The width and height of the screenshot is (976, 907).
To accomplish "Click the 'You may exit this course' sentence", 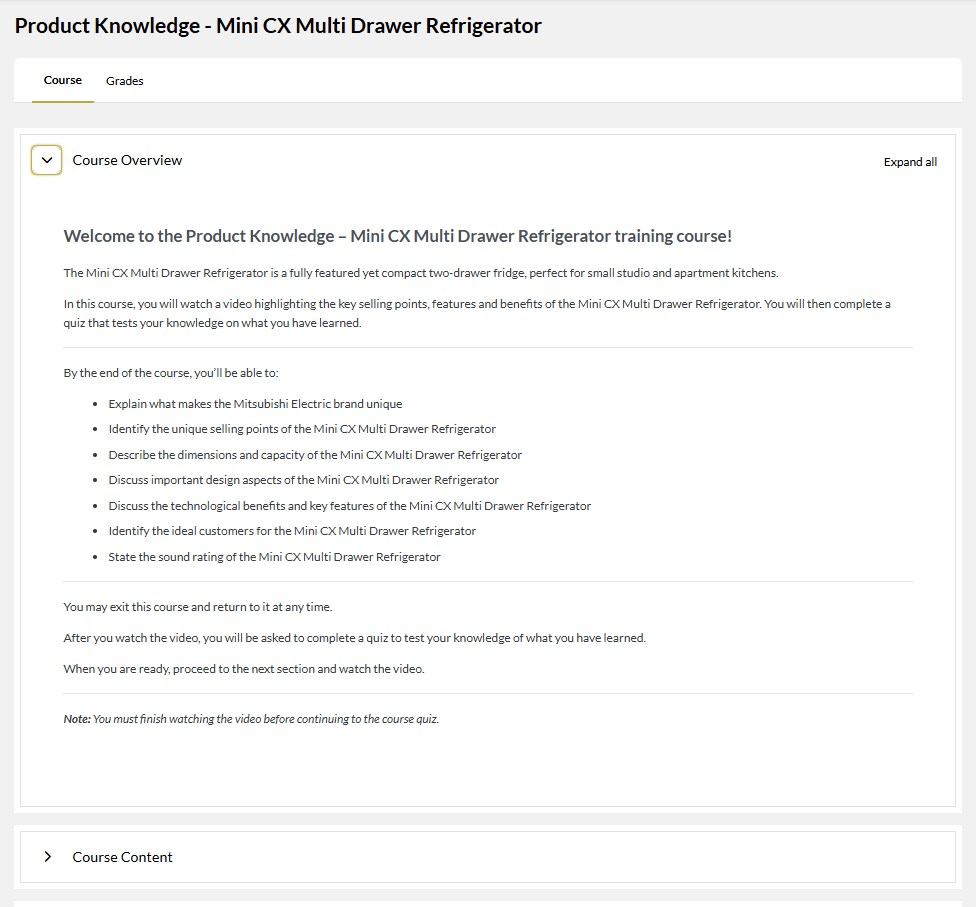I will [198, 607].
